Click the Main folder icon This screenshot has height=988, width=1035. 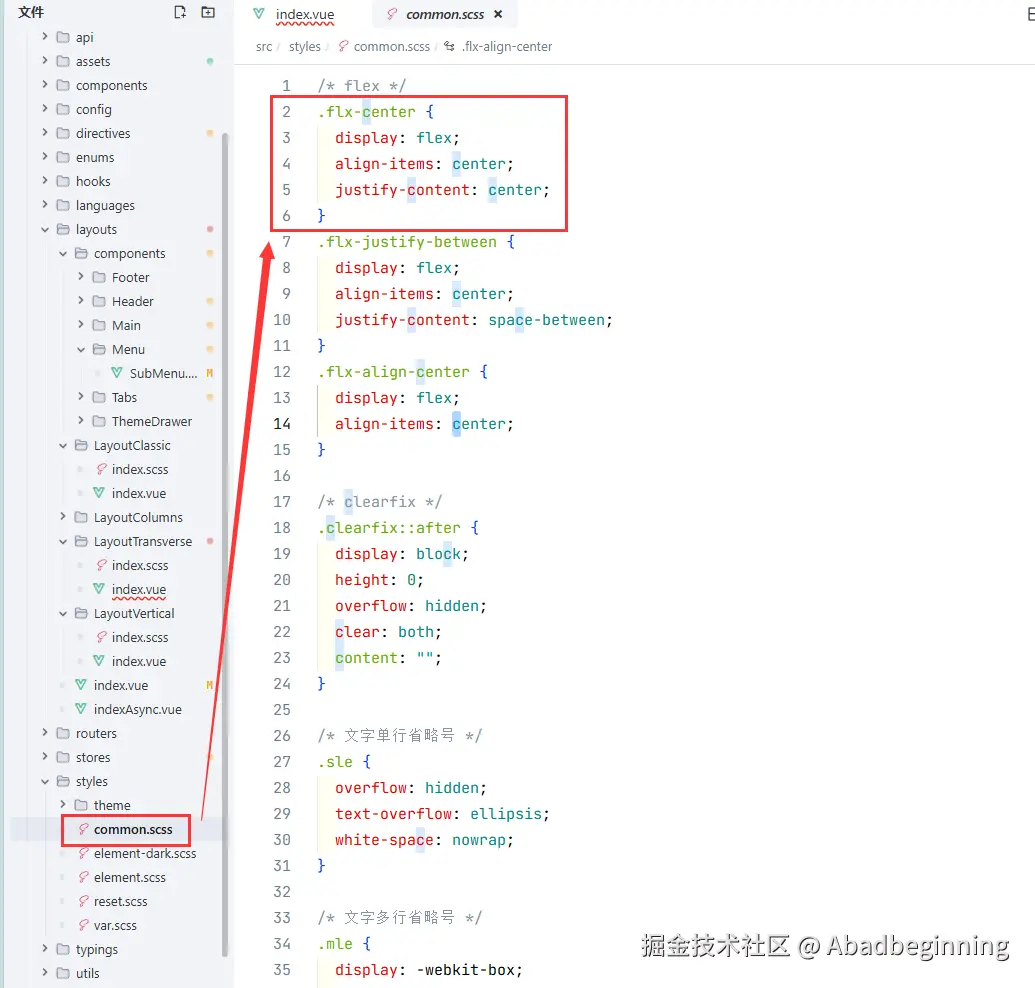(x=99, y=325)
